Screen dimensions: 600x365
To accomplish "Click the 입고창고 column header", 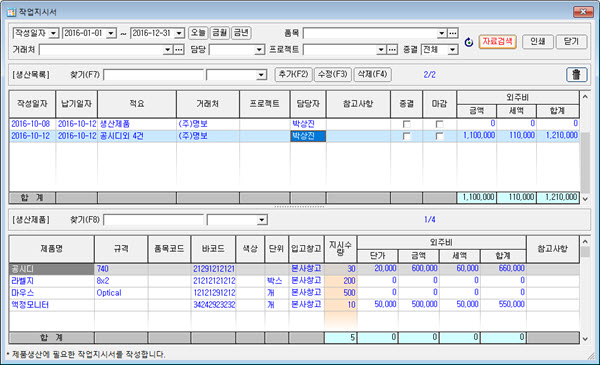I will pyautogui.click(x=306, y=249).
